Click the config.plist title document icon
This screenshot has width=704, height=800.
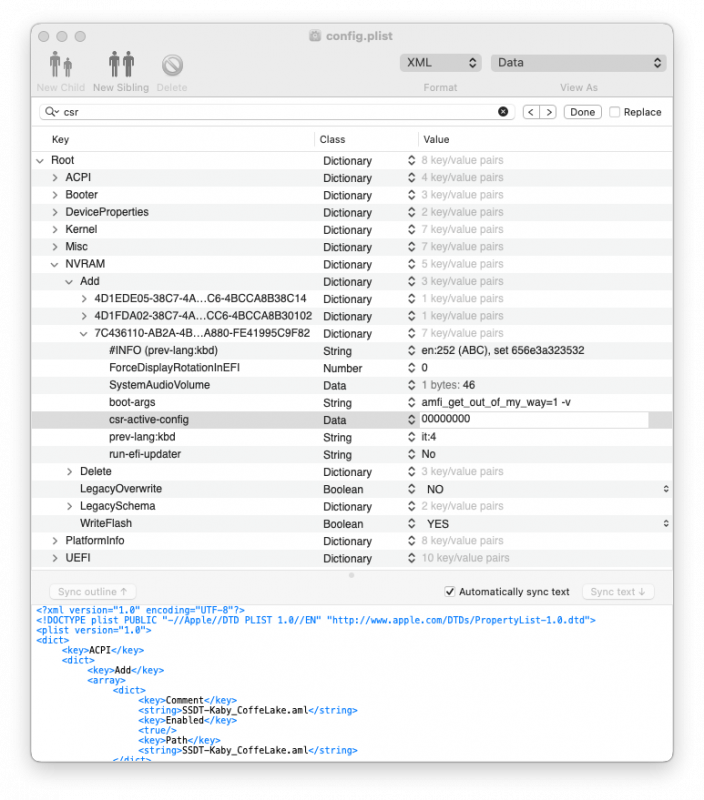pos(315,36)
